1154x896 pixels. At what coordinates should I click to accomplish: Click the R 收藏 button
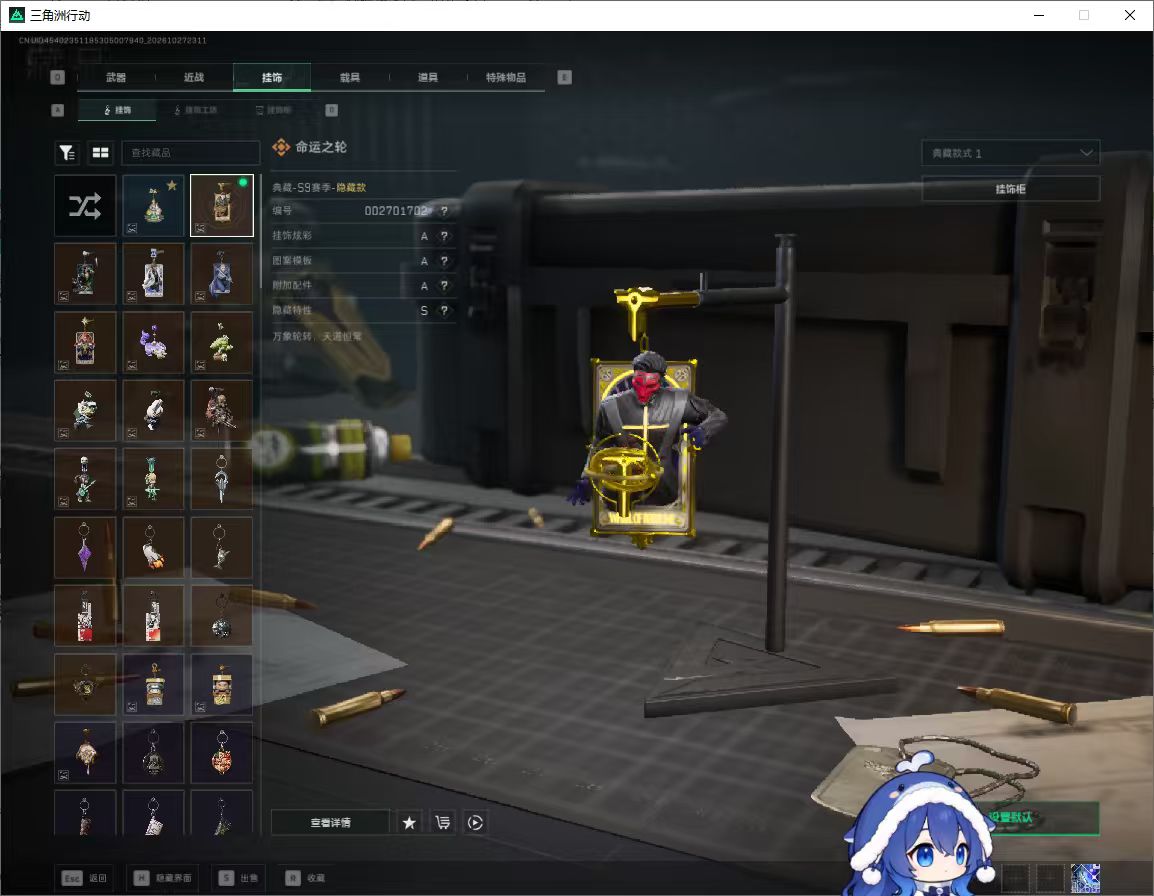tap(305, 878)
